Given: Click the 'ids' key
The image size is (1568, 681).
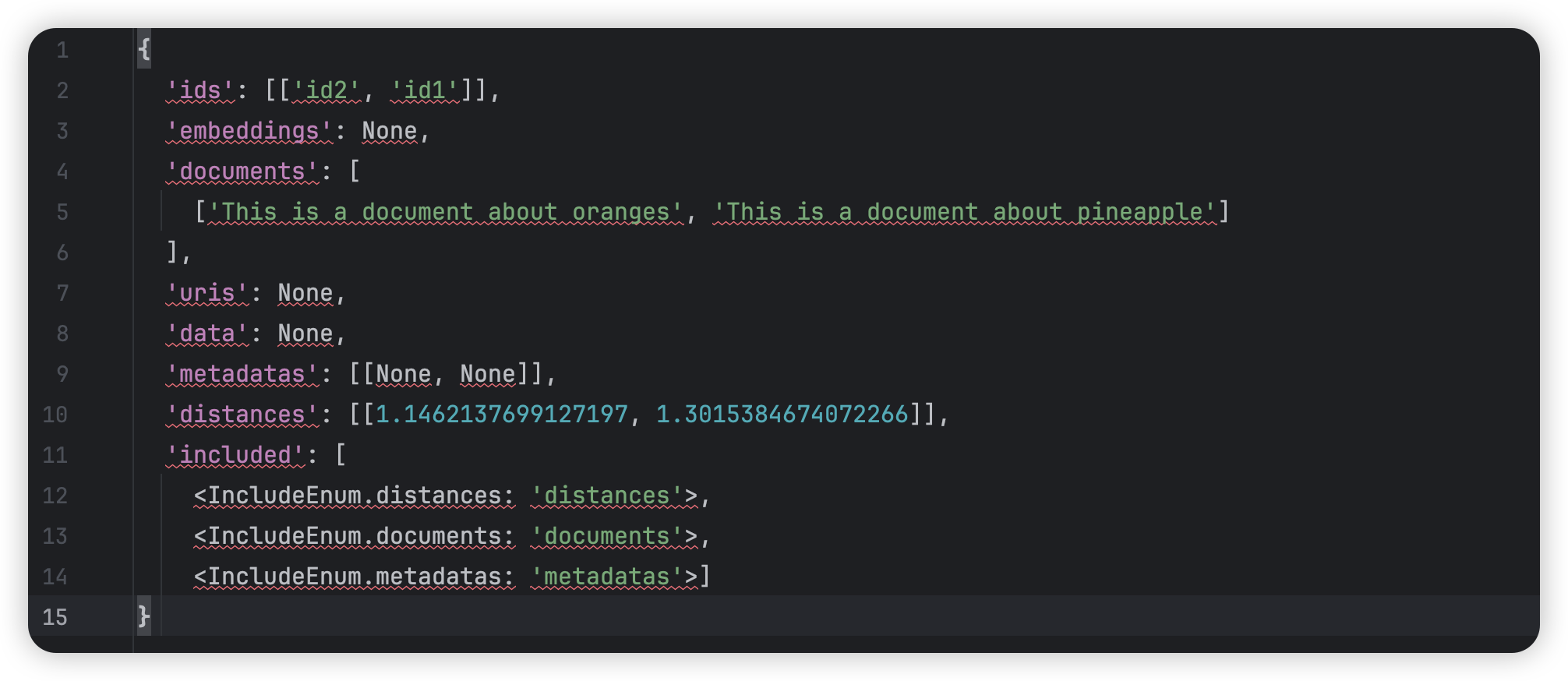Looking at the screenshot, I should [x=200, y=90].
